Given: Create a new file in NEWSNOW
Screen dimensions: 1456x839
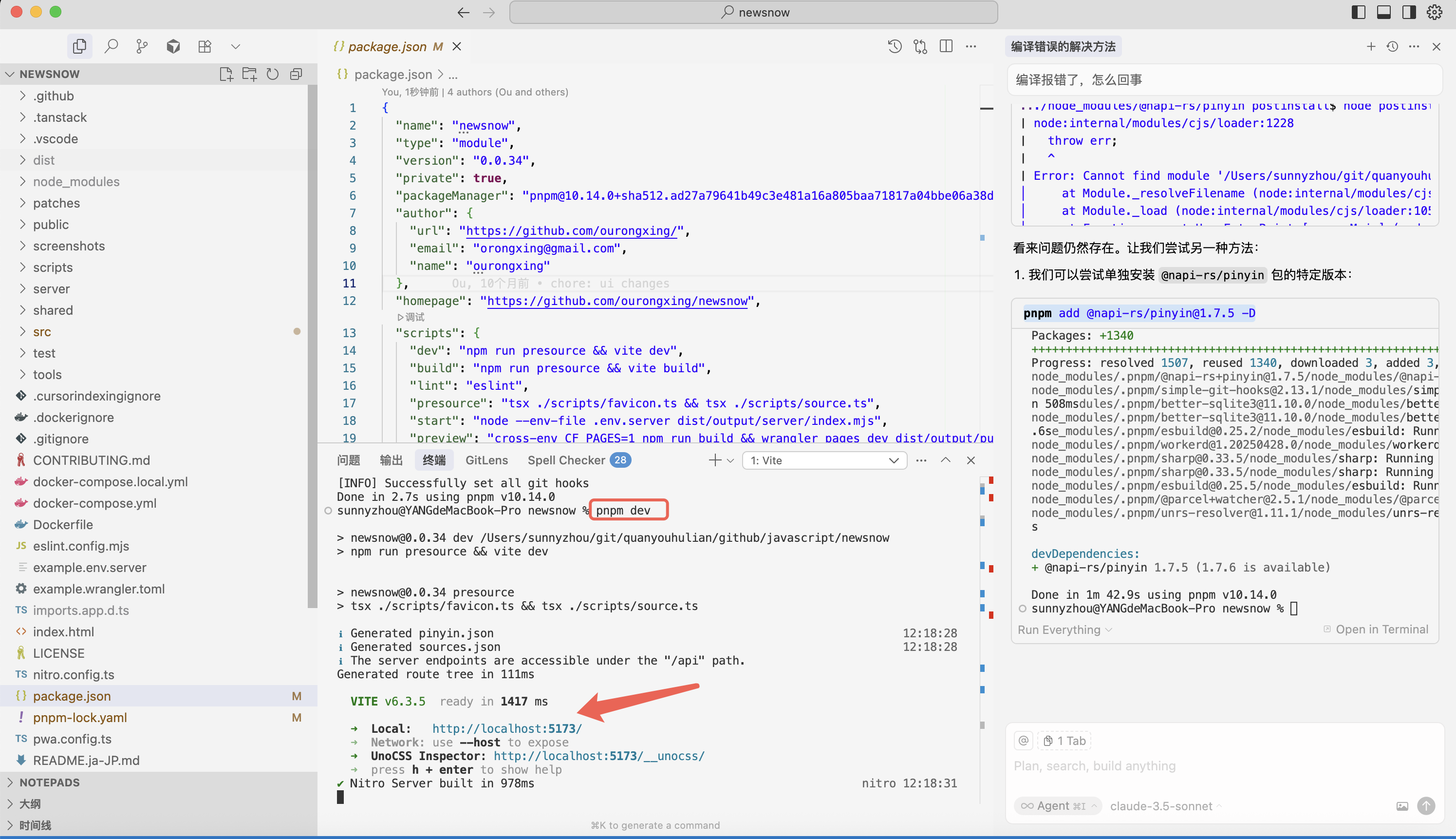Looking at the screenshot, I should pos(226,74).
